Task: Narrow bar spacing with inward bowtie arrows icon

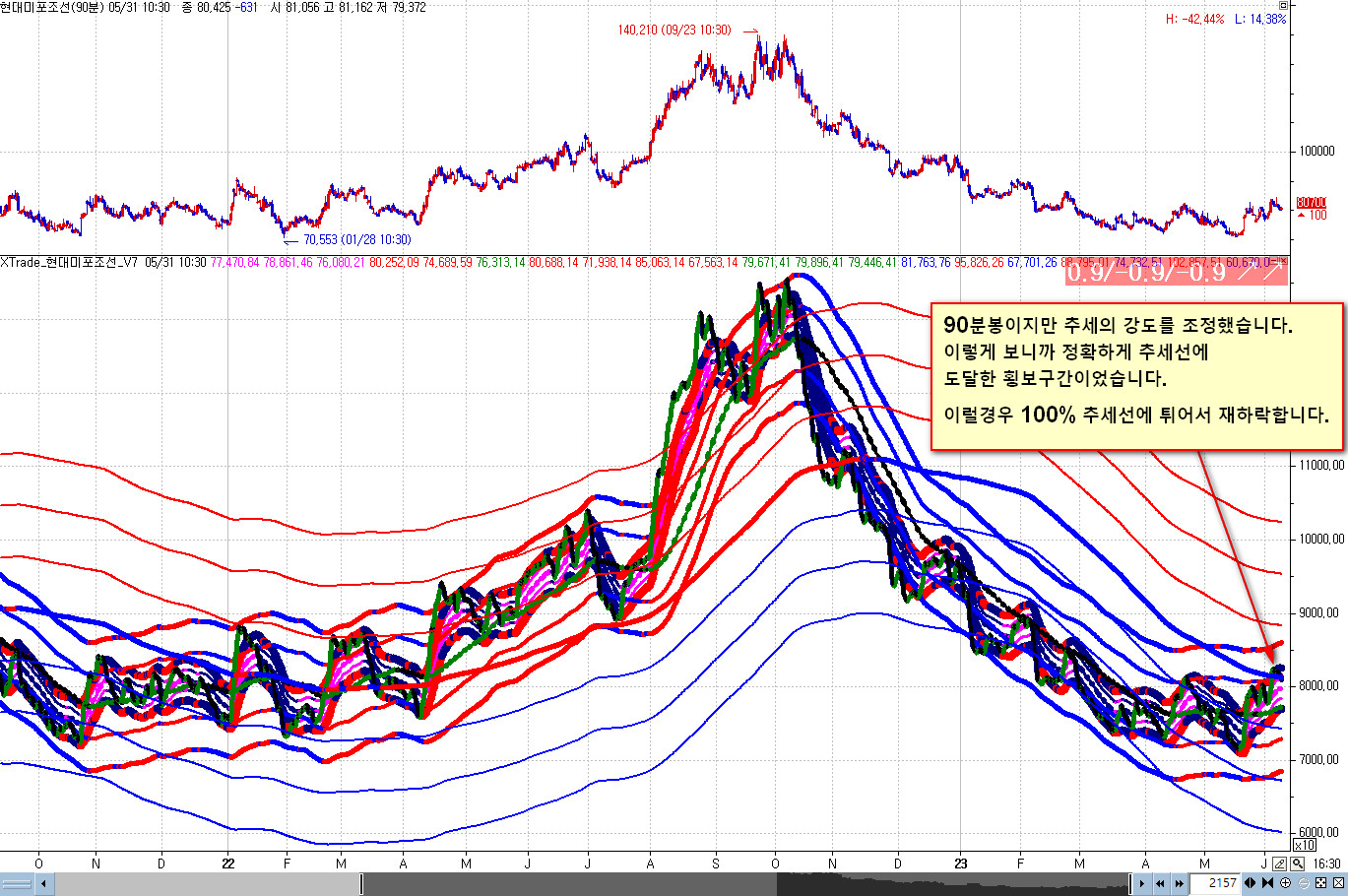Action: tap(1267, 883)
